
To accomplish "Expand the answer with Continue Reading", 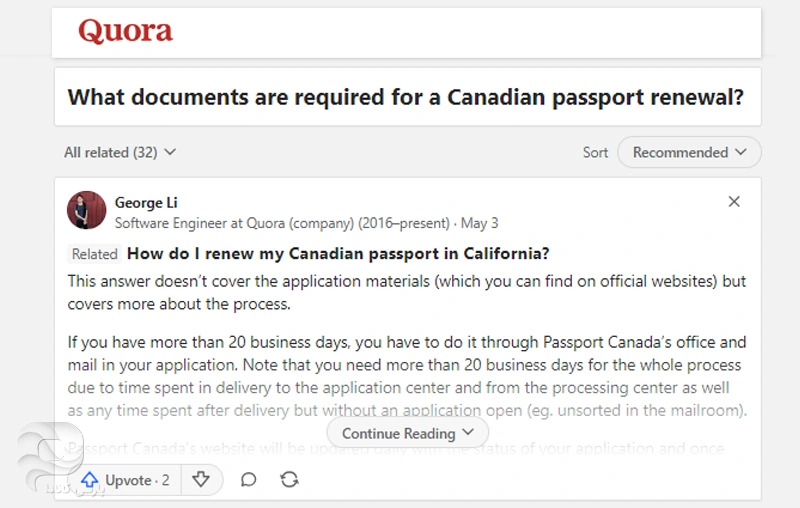I will [x=407, y=433].
